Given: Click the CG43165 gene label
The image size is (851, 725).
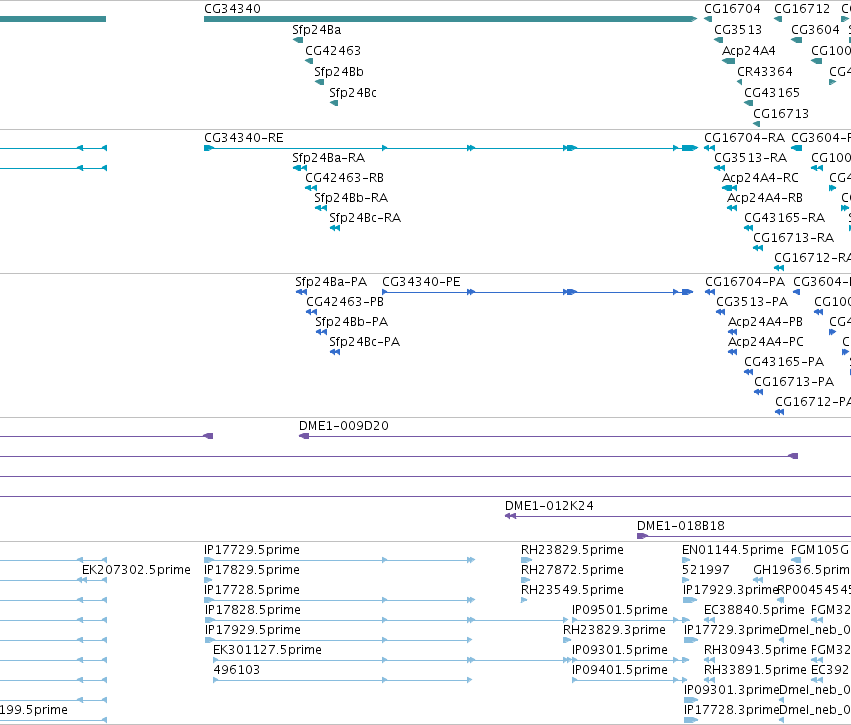Looking at the screenshot, I should 772,93.
